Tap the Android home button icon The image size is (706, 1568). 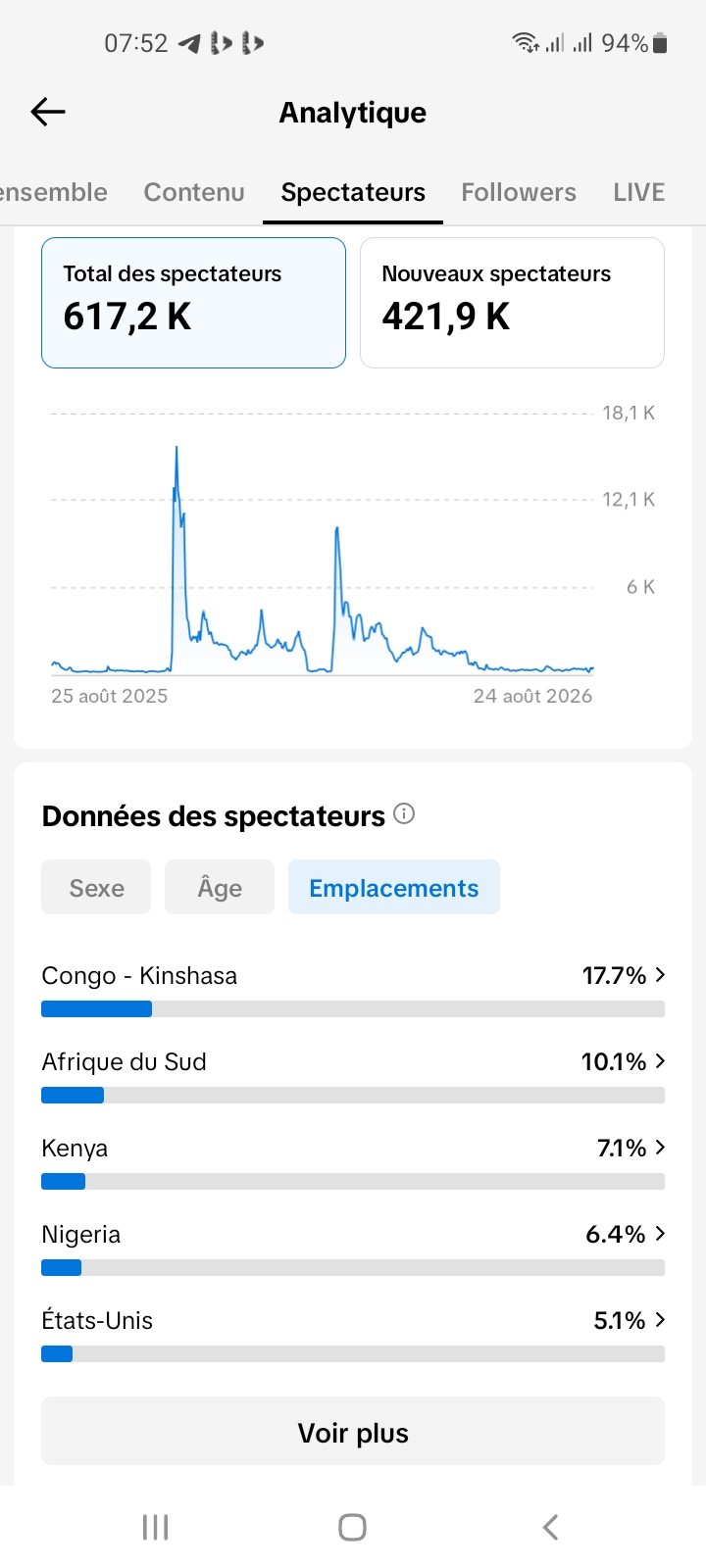pos(353,1527)
